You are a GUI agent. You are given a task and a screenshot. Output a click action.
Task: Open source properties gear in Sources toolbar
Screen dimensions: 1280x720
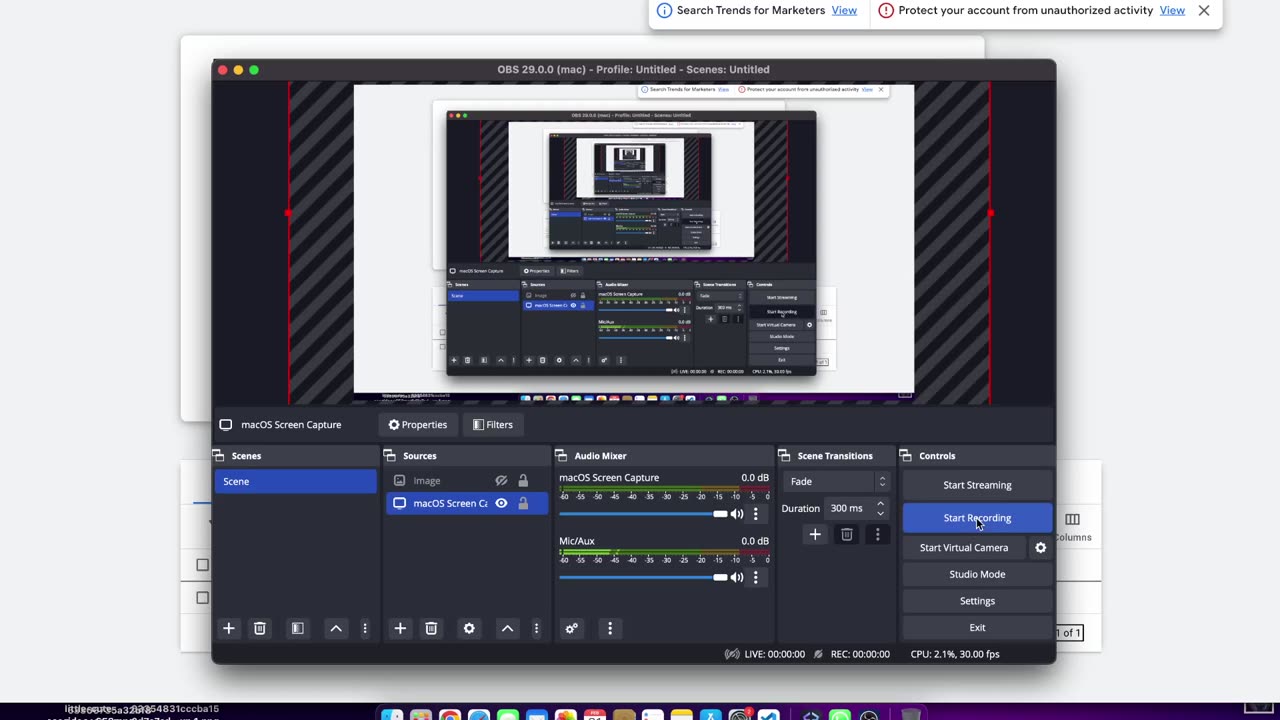coord(469,628)
